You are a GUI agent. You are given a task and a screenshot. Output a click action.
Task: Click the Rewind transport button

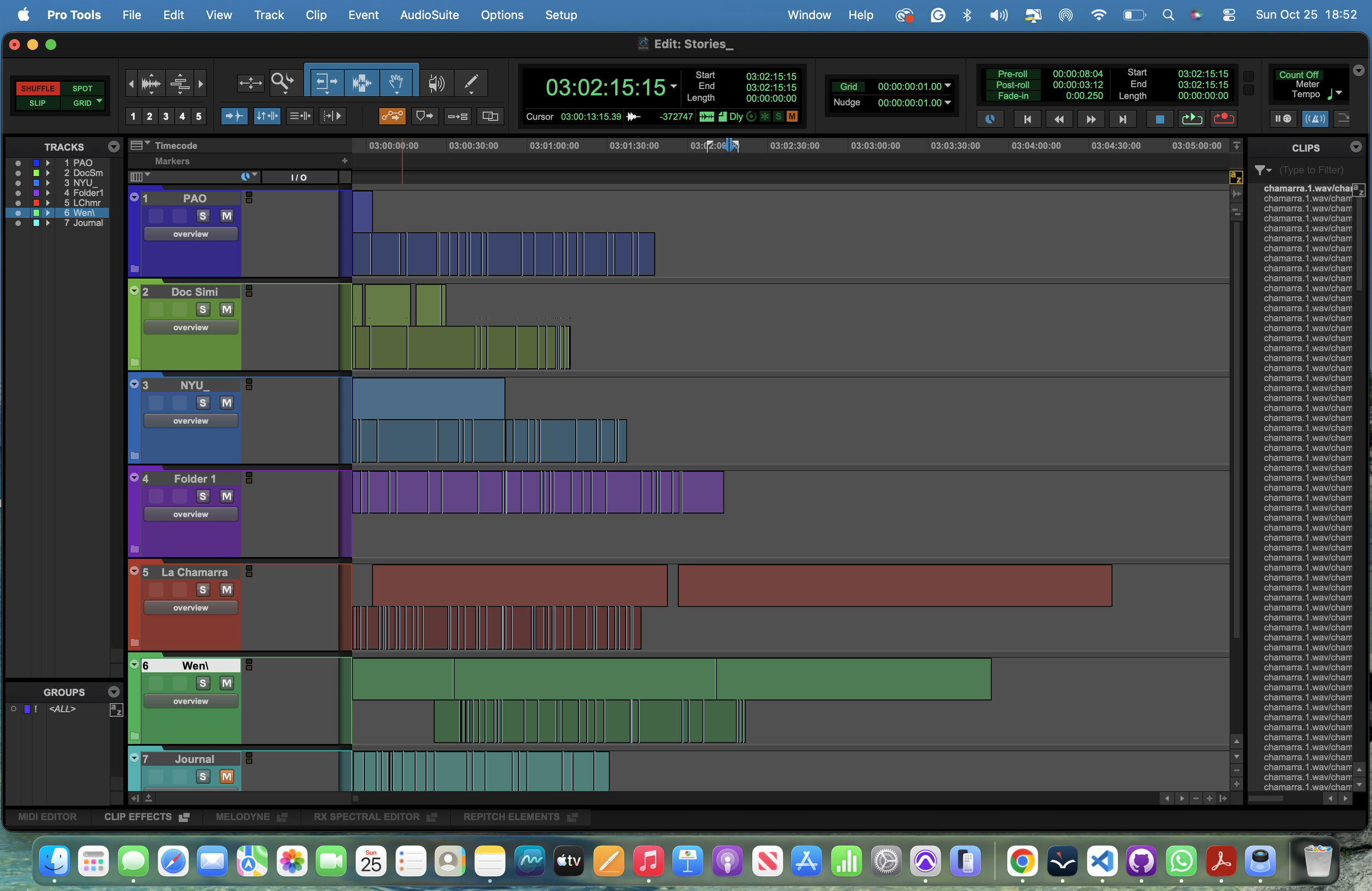(1059, 119)
